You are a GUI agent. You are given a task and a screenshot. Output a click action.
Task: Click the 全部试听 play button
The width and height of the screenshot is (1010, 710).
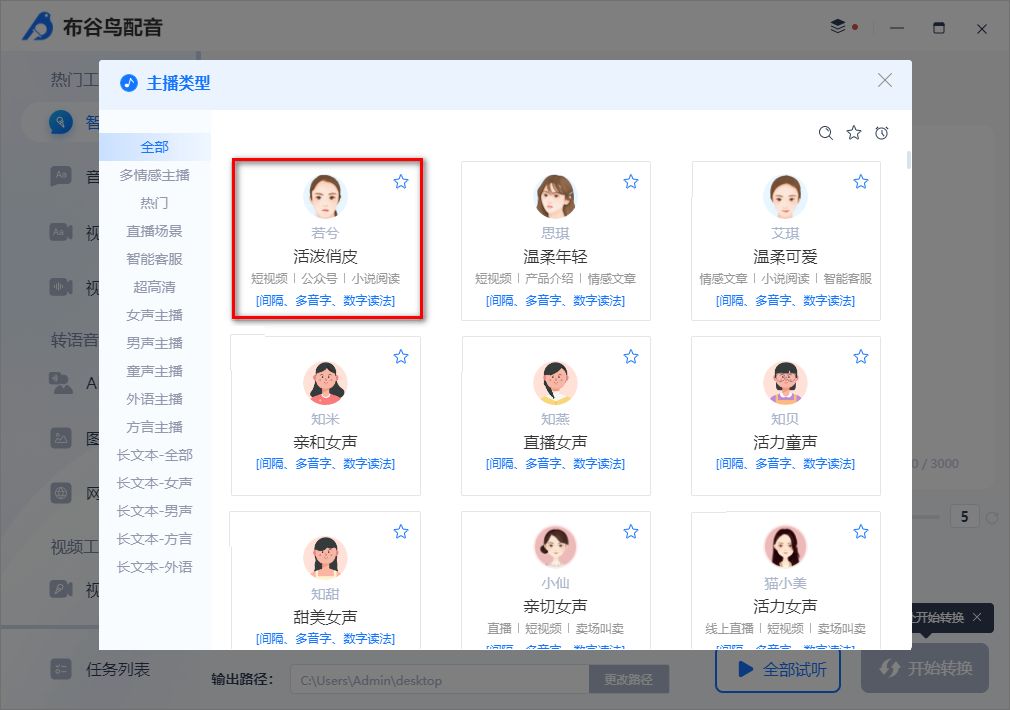click(778, 669)
